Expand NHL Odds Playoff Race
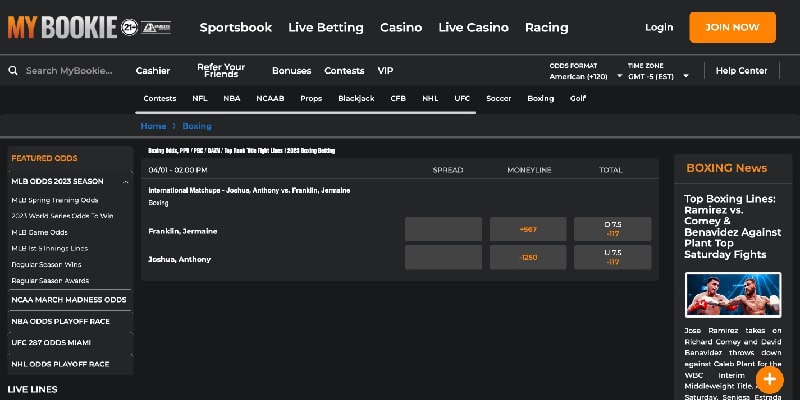This screenshot has width=800, height=400. click(x=69, y=364)
